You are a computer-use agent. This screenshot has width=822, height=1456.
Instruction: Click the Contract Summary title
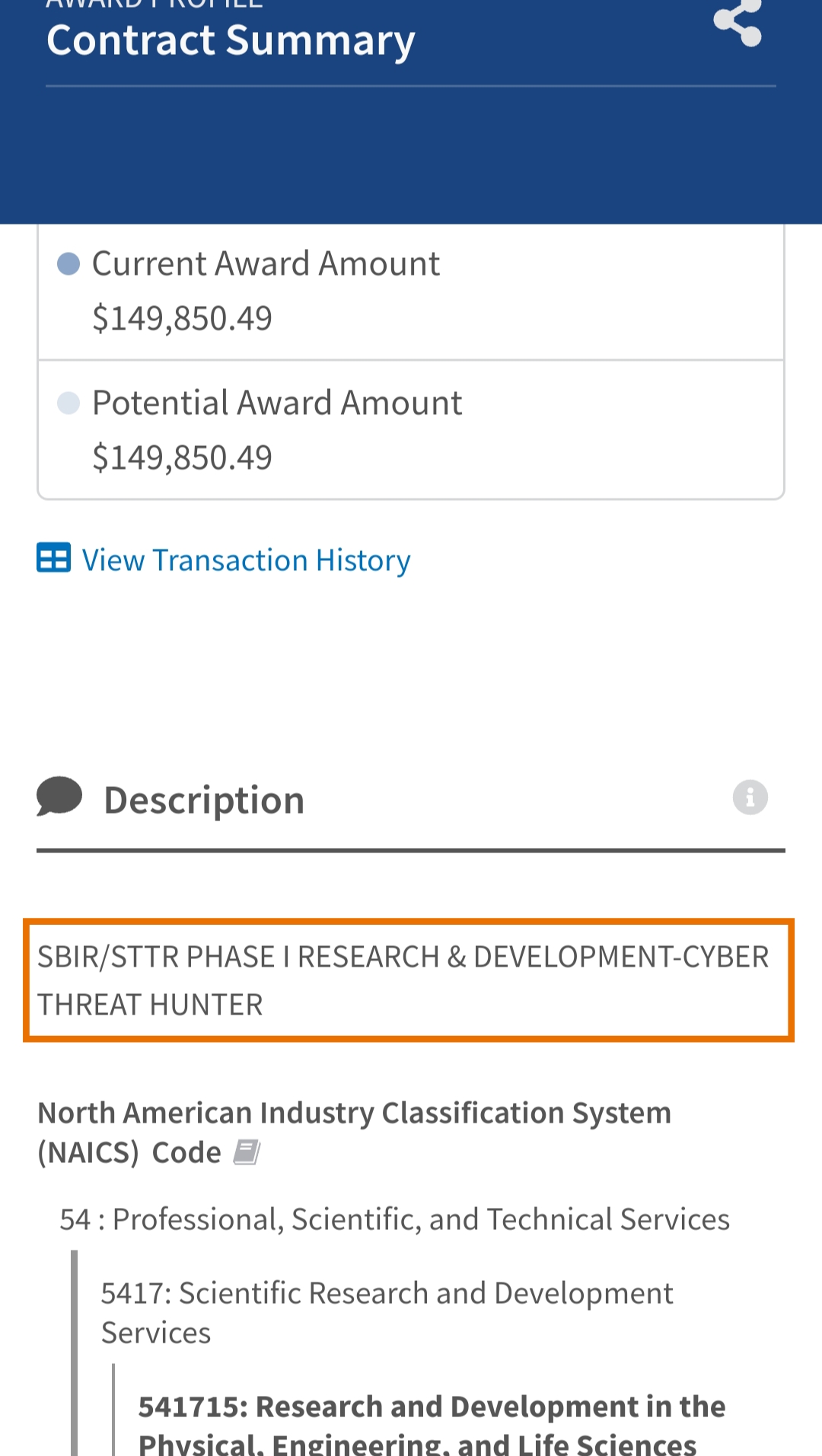[231, 41]
